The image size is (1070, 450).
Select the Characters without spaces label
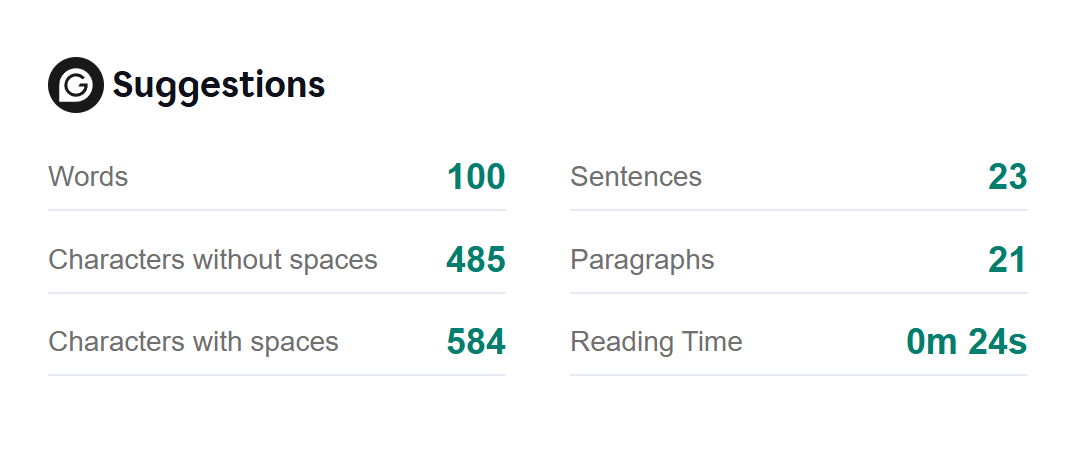213,260
